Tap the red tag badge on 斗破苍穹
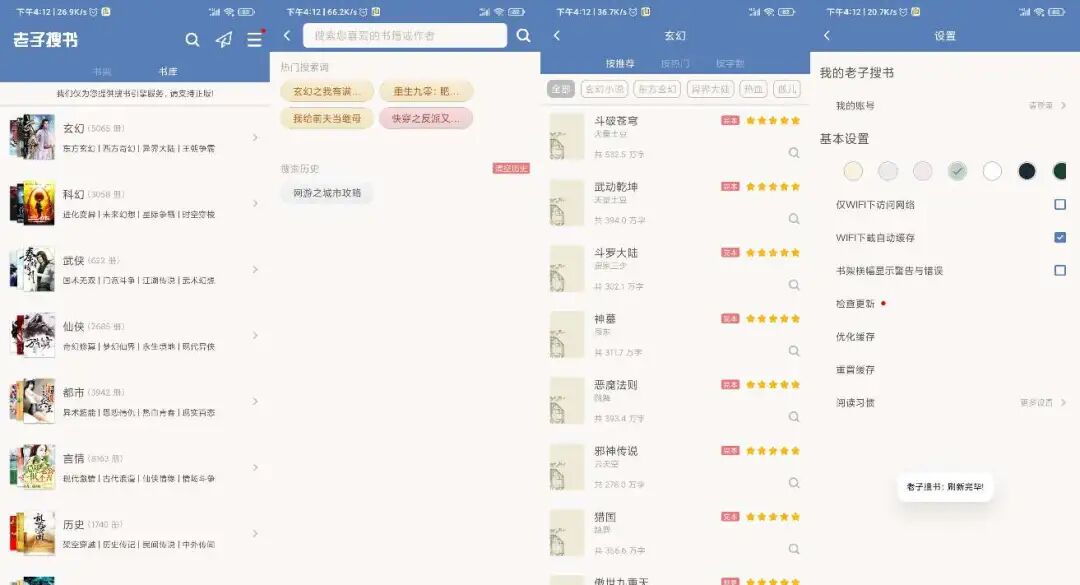The width and height of the screenshot is (1080, 585). tap(730, 121)
